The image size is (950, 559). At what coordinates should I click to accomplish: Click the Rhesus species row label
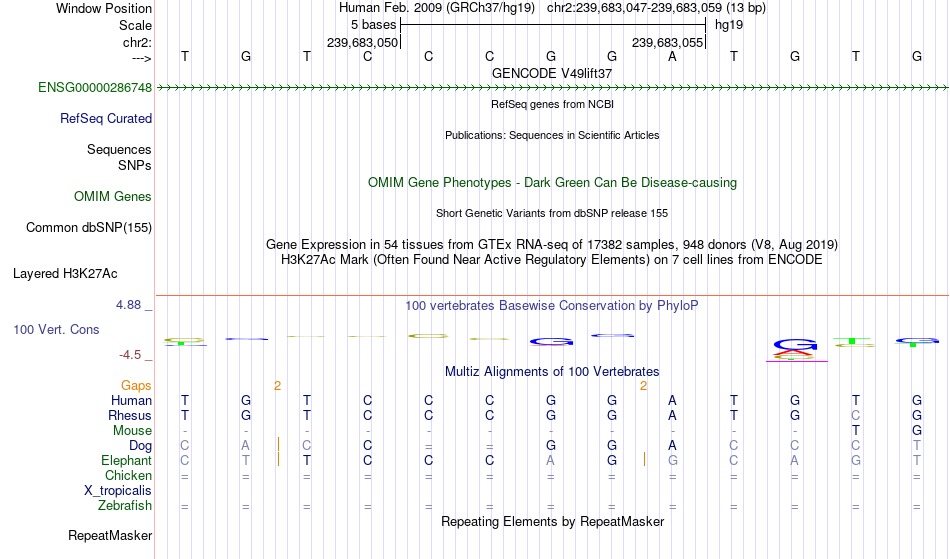point(130,415)
